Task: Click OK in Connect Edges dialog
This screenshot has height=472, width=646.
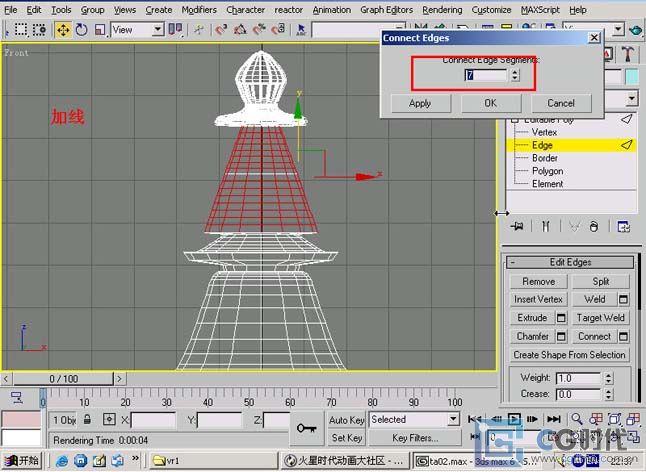Action: [x=490, y=103]
